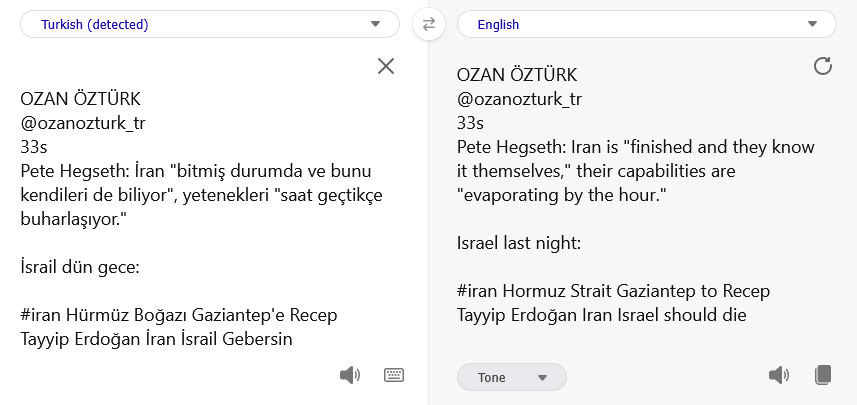The width and height of the screenshot is (857, 405).
Task: Click "@ozanozturk_tr" in the source text
Action: [x=83, y=123]
